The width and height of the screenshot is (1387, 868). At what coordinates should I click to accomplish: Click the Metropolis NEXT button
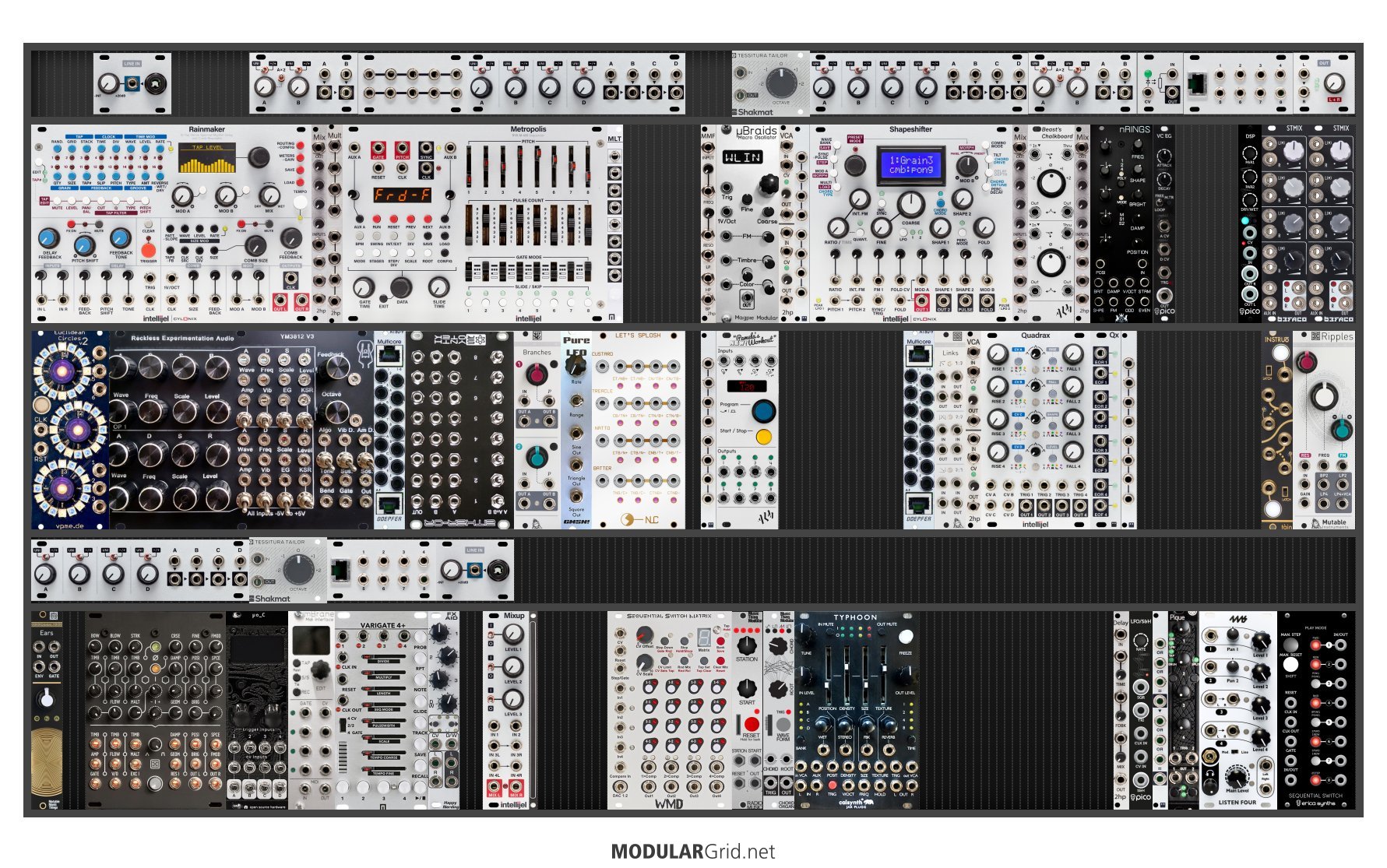[428, 217]
